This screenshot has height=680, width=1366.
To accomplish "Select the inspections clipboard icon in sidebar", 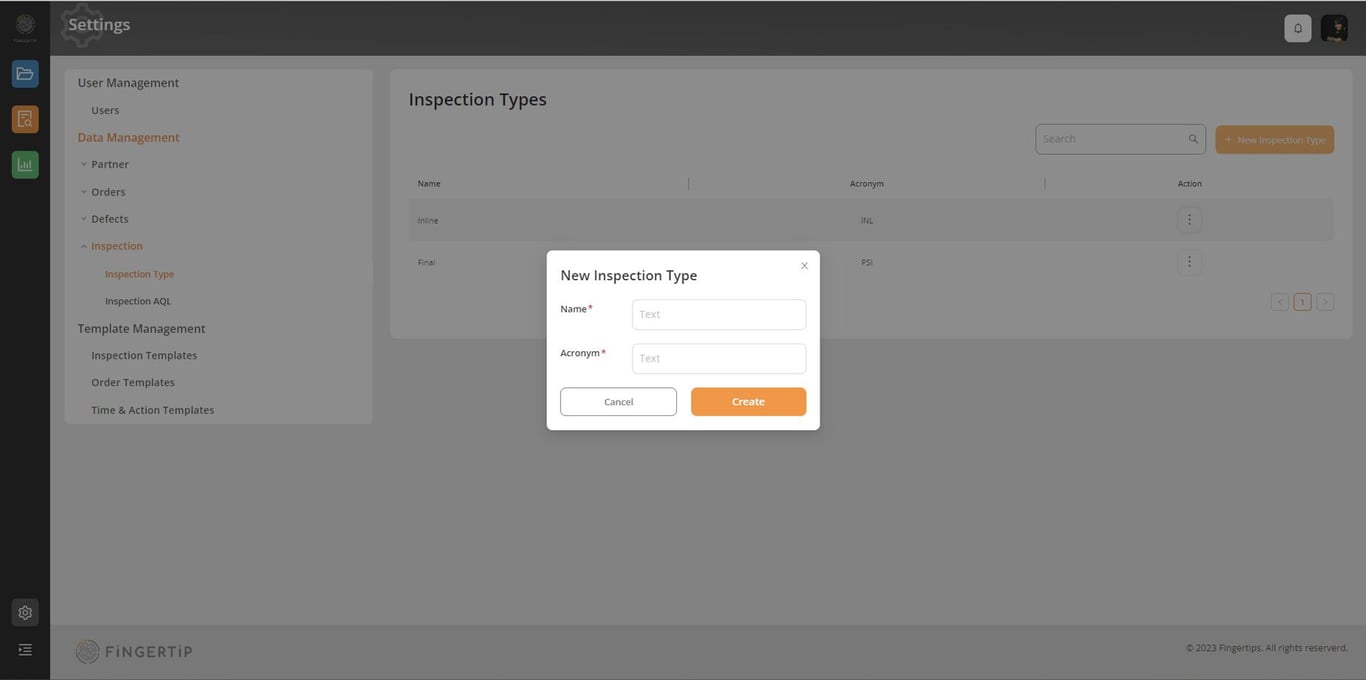I will 24,118.
